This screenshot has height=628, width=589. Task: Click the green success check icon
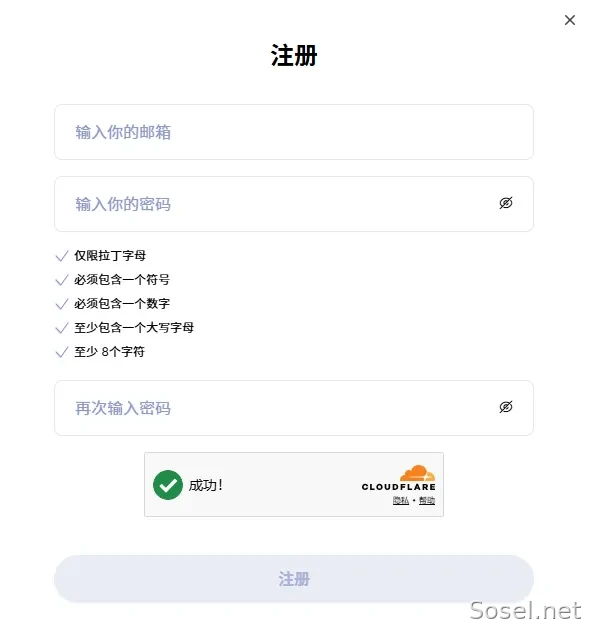168,485
